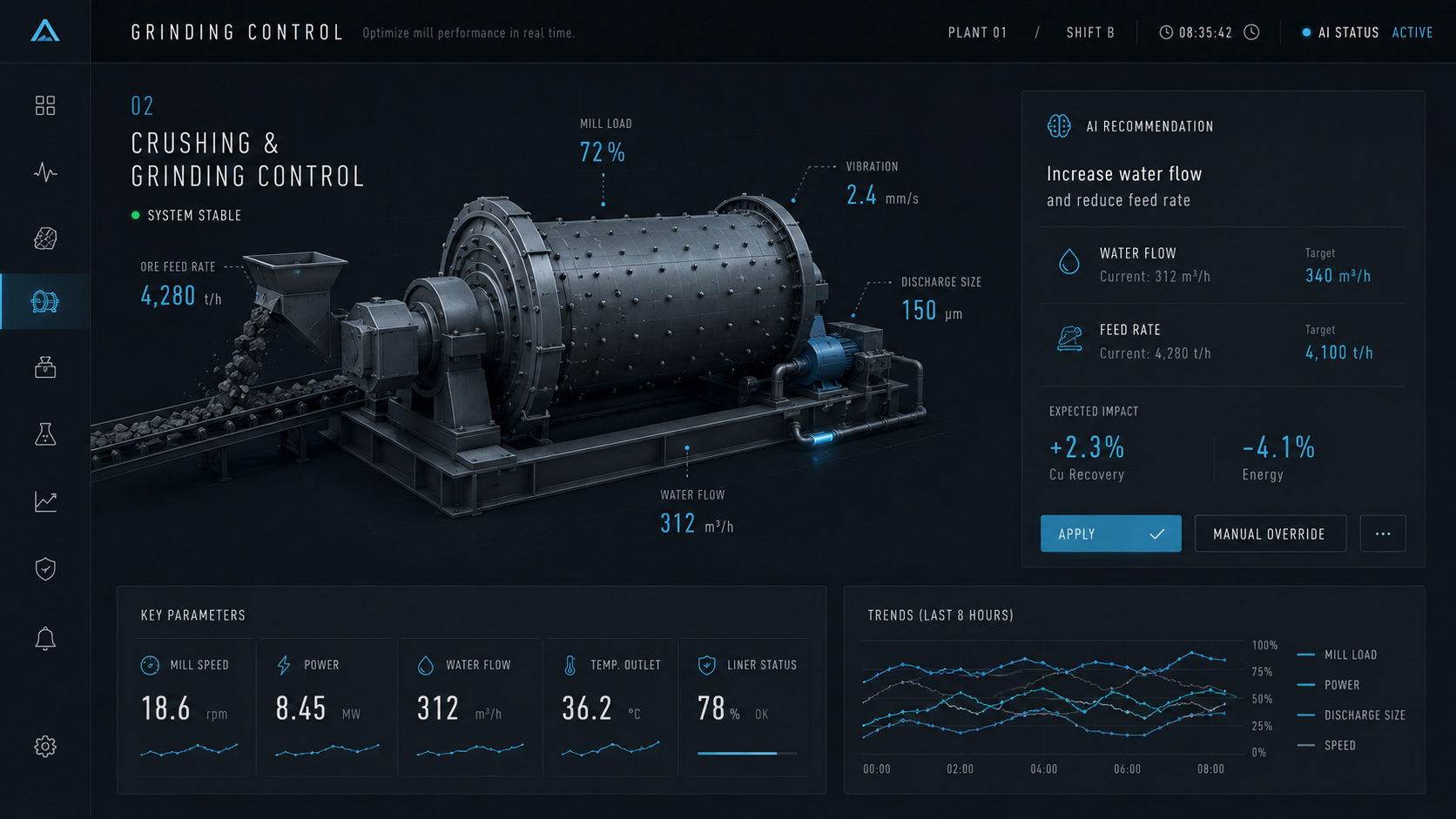This screenshot has width=1456, height=819.
Task: Toggle Power series in trends legend
Action: point(1328,685)
